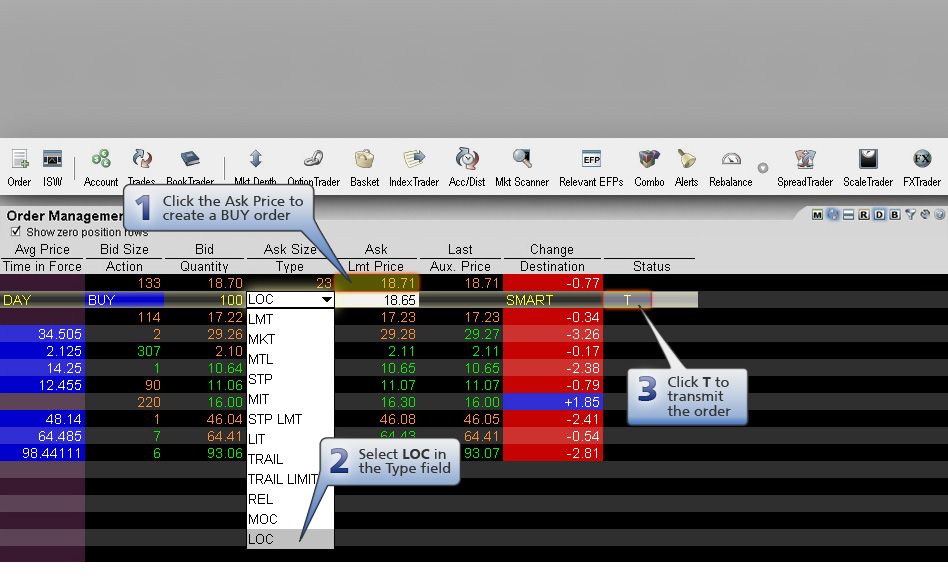This screenshot has height=580, width=948.
Task: Launch FXTrader
Action: (x=921, y=168)
